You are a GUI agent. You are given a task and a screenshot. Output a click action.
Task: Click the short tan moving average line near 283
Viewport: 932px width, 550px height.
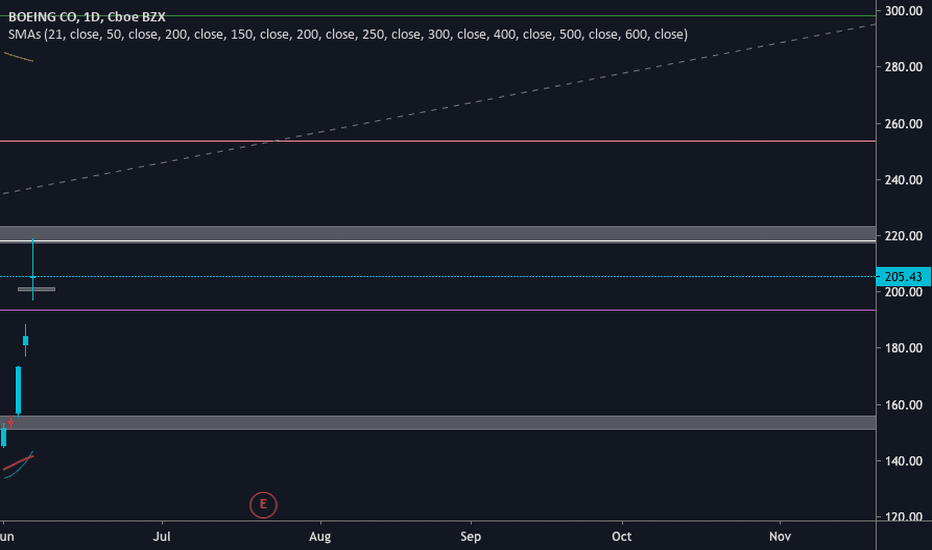coord(18,57)
